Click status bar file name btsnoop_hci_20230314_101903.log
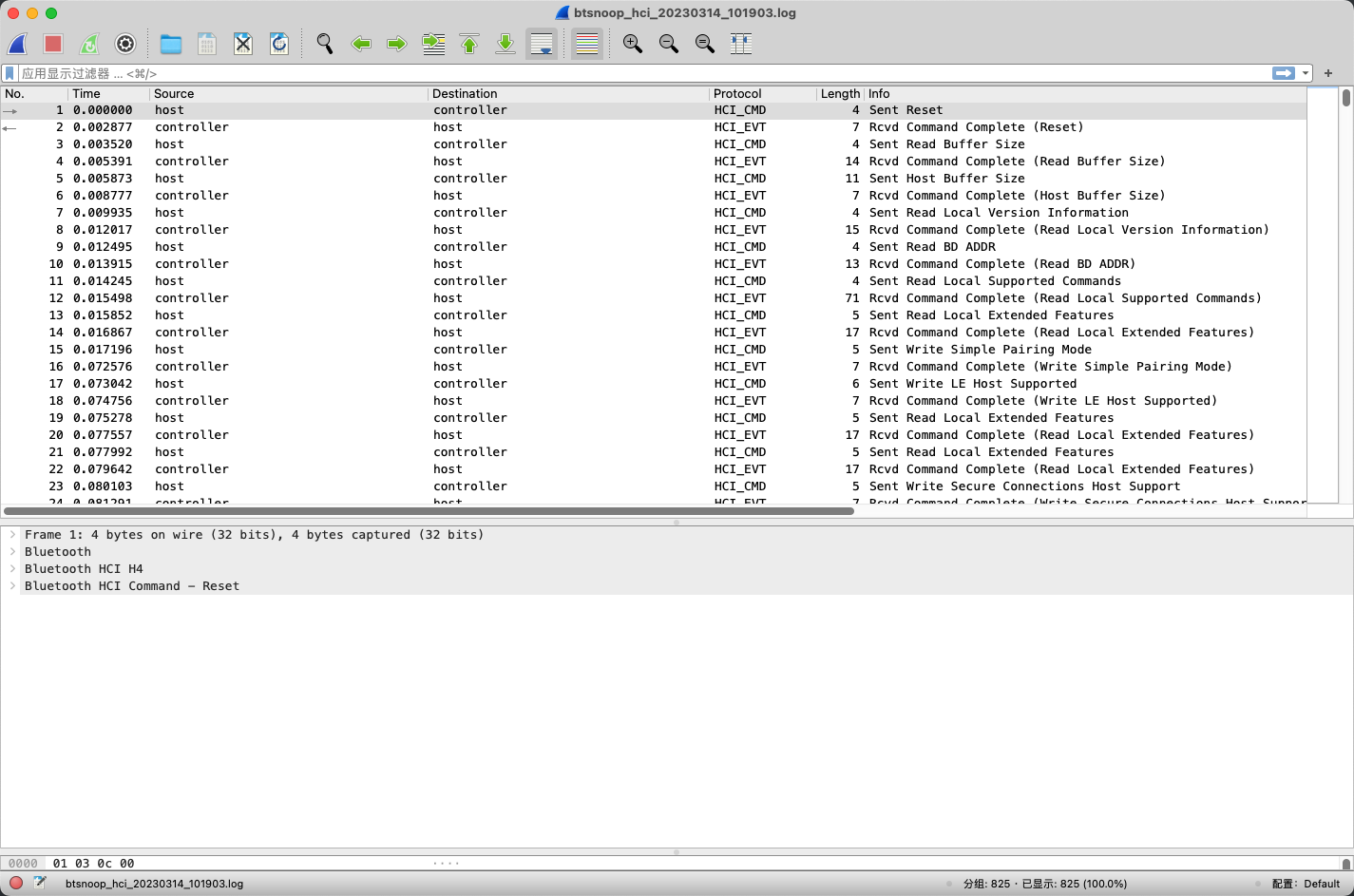This screenshot has height=896, width=1354. point(154,884)
